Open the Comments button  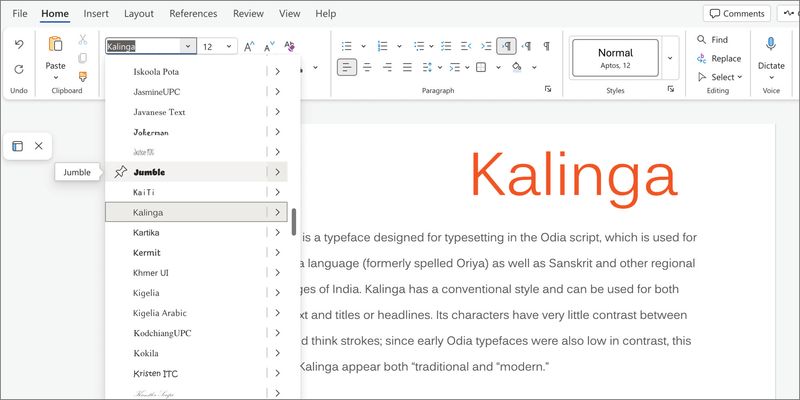tap(736, 14)
